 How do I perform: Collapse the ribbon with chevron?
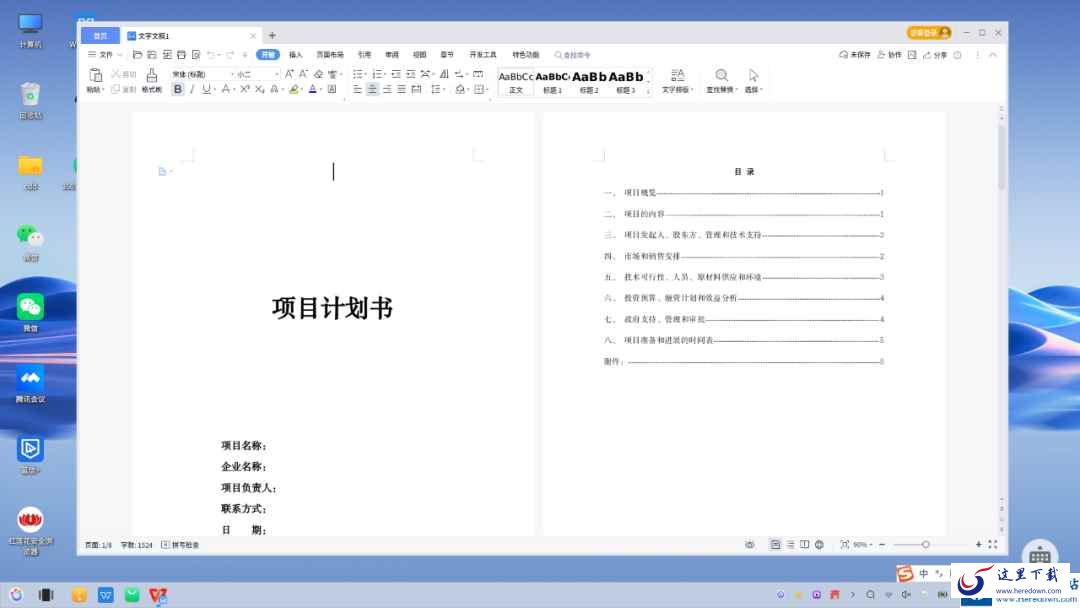[993, 54]
